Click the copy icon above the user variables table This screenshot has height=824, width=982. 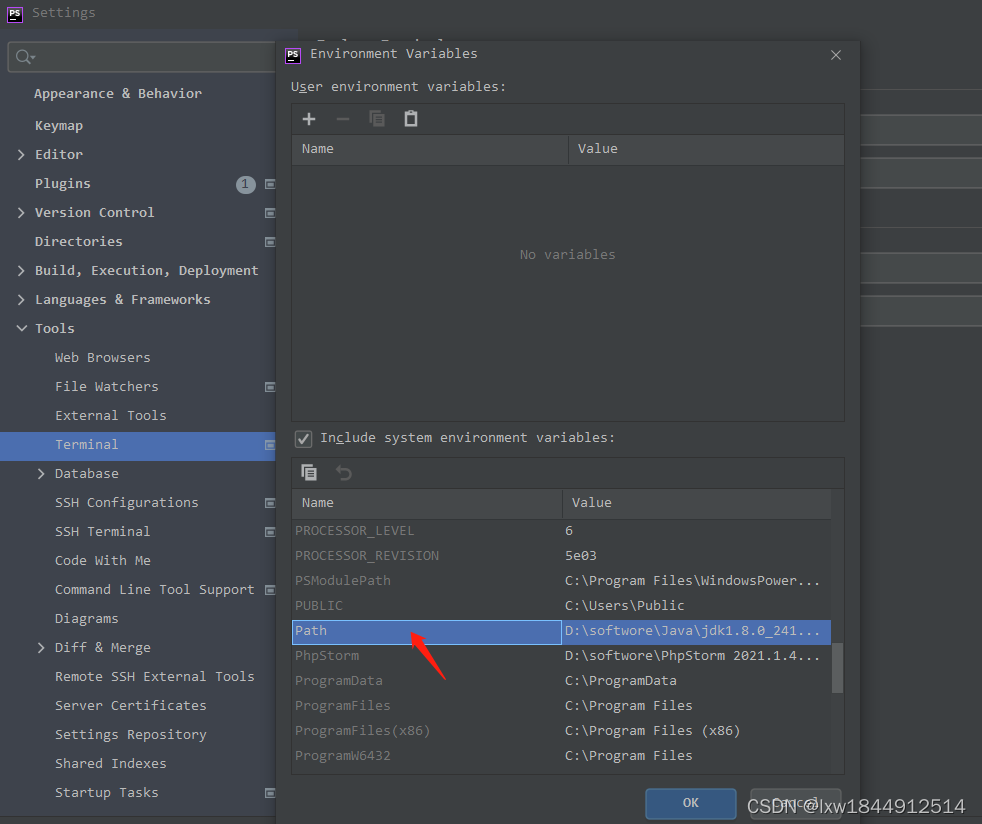(x=378, y=118)
